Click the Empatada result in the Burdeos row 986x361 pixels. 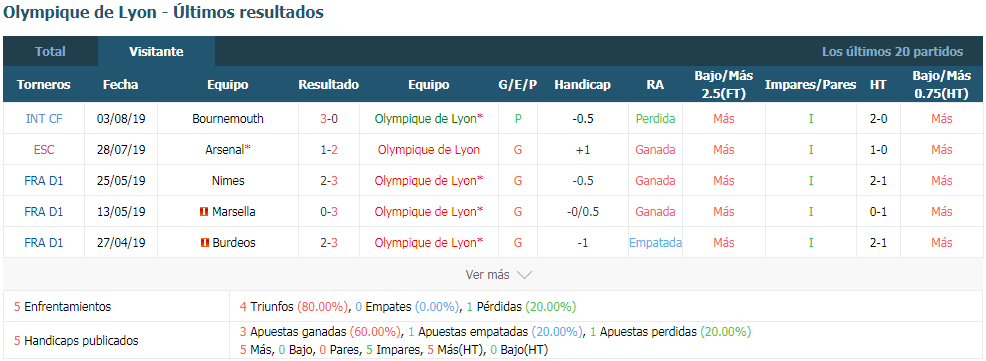[655, 243]
